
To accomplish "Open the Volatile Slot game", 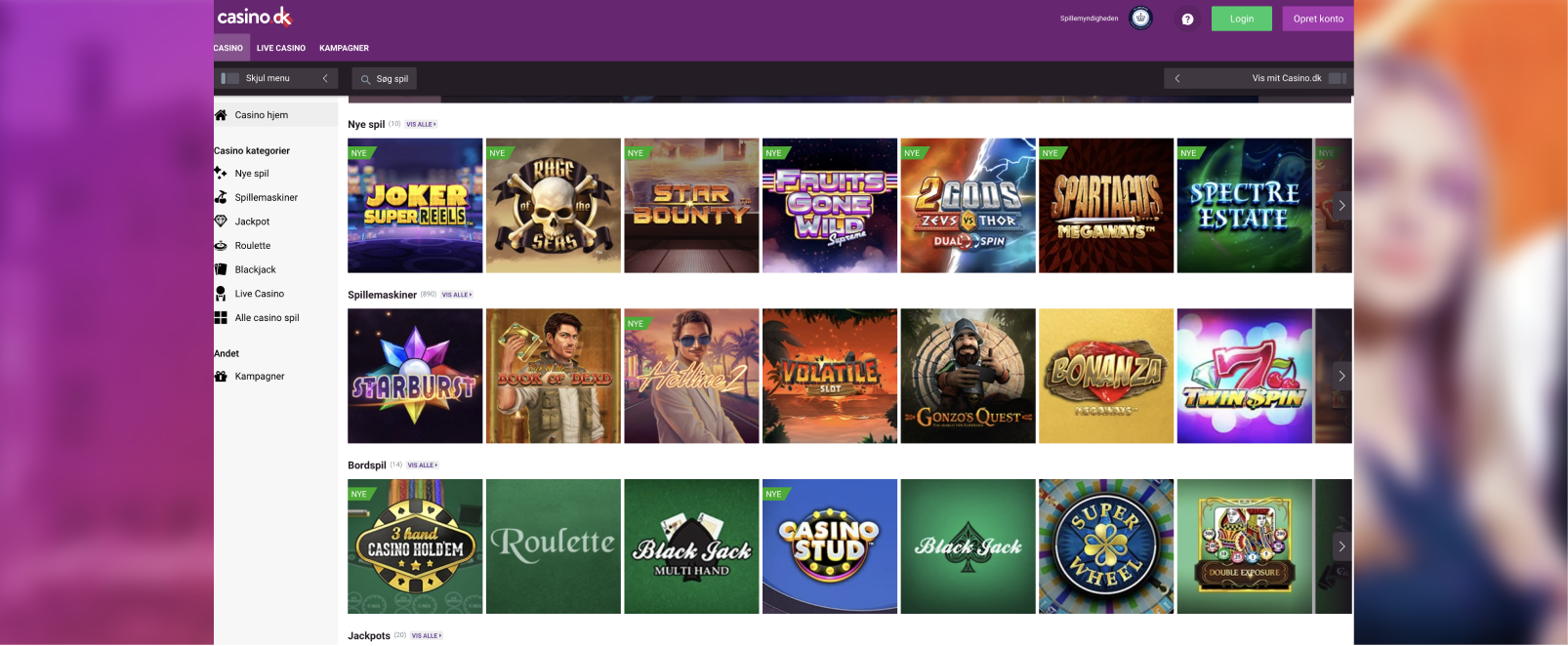I will click(x=830, y=377).
